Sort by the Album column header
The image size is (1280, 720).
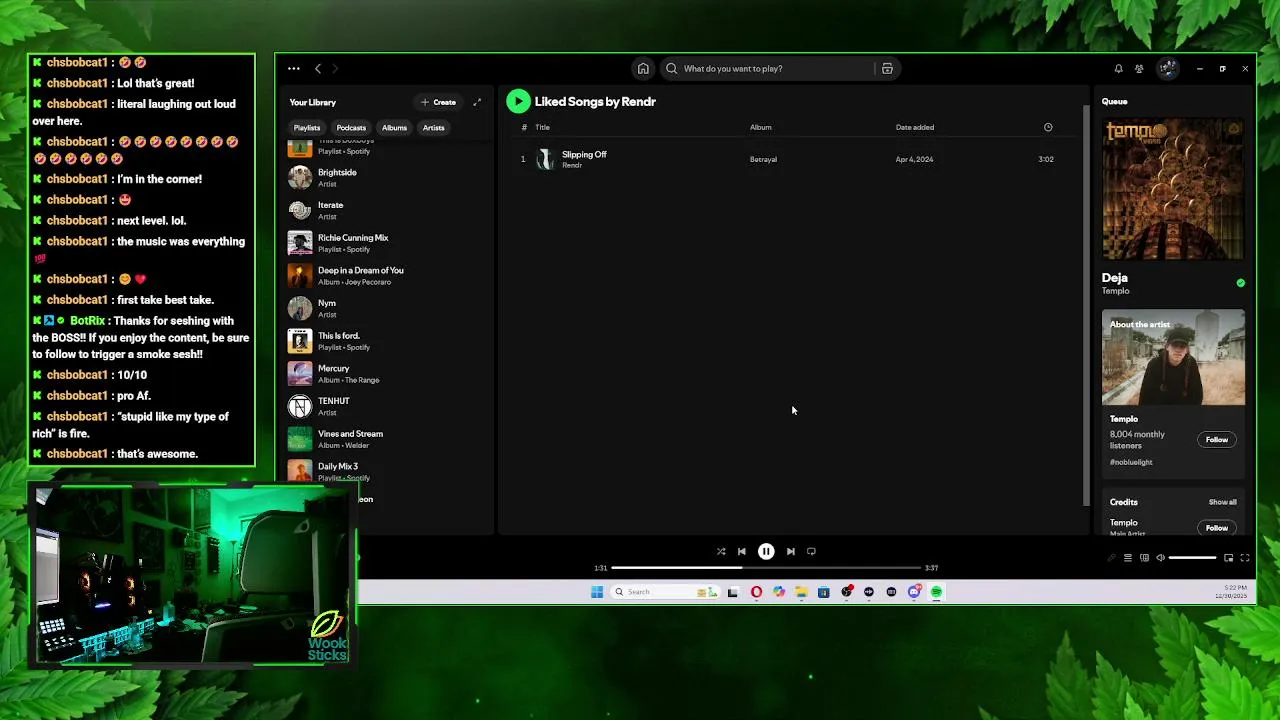(761, 127)
